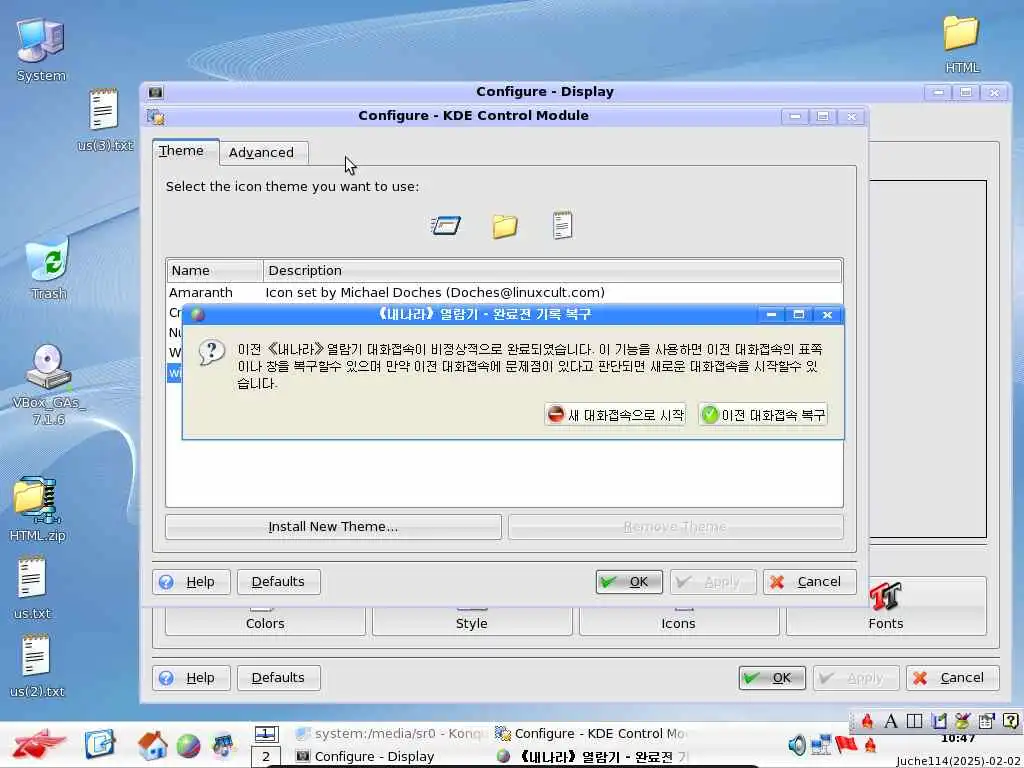Open the Trash desktop icon
This screenshot has height=768, width=1024.
point(48,268)
